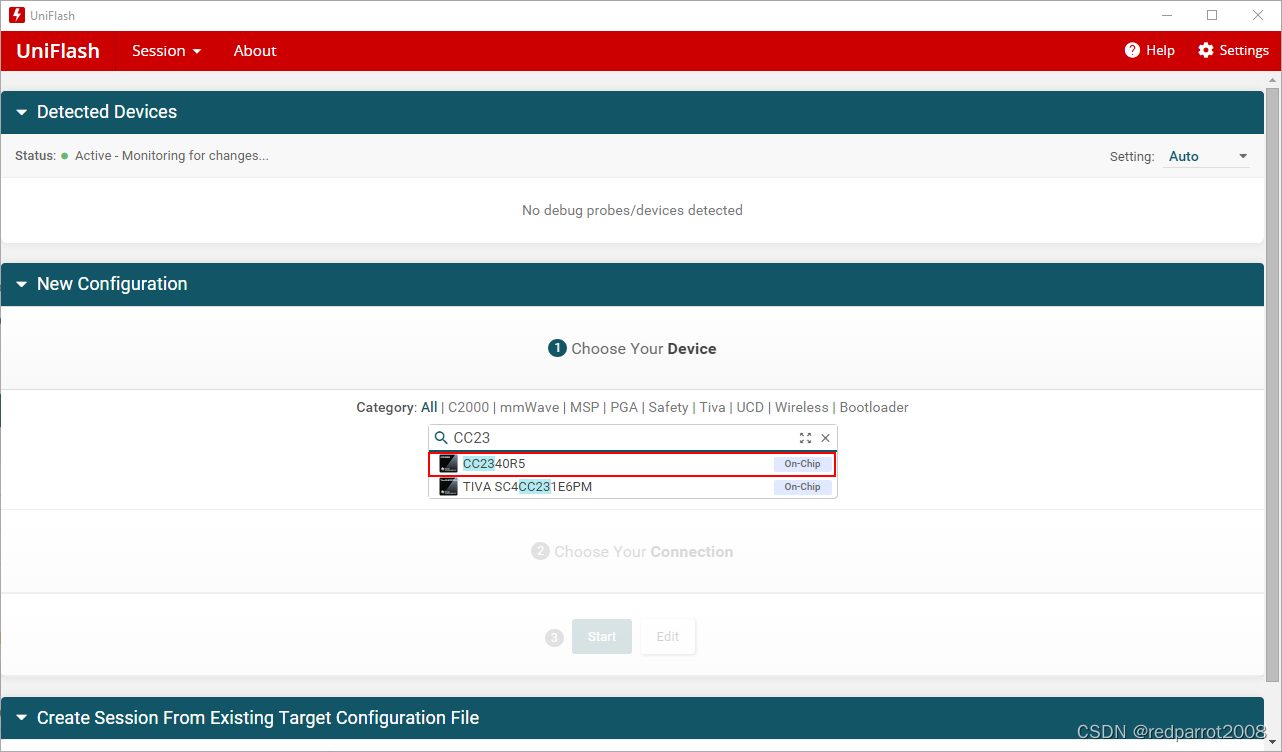
Task: Click the search magnifier icon in device field
Action: [441, 438]
